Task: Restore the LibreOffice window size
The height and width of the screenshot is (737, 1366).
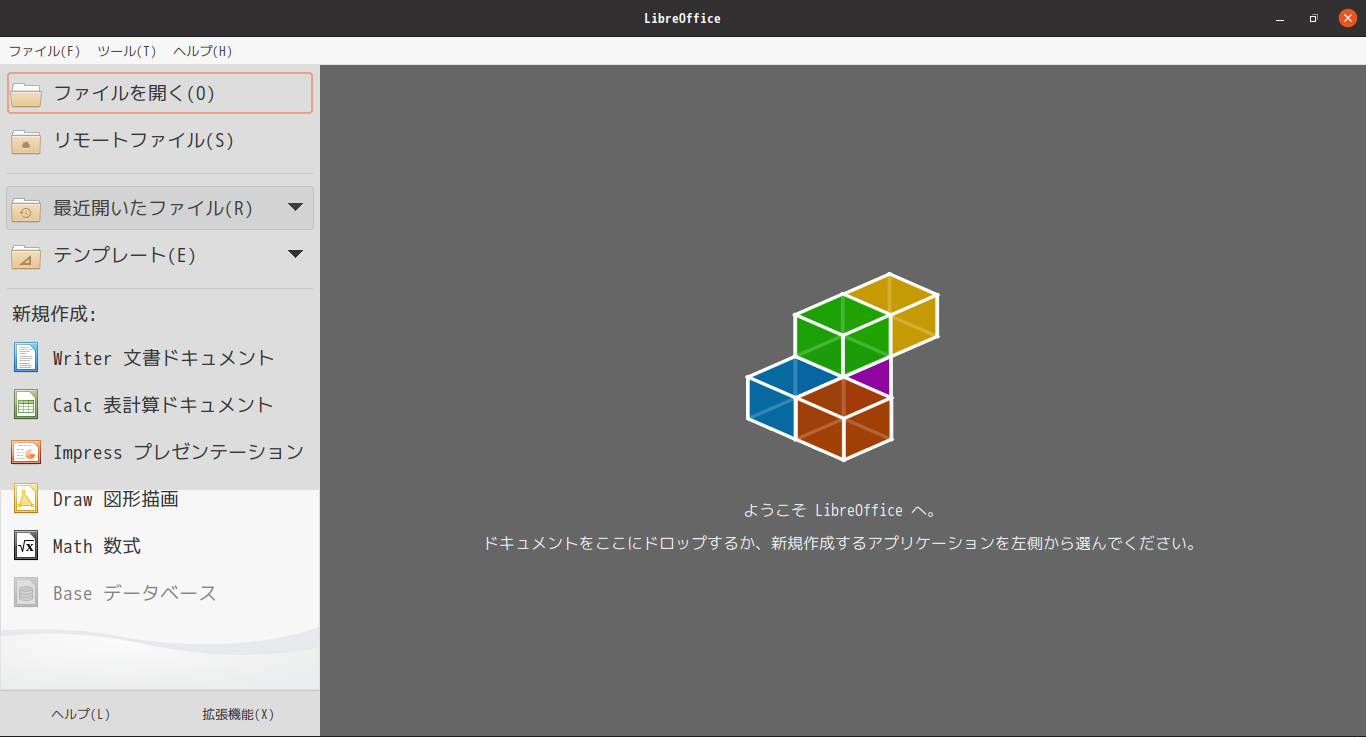Action: point(1314,18)
